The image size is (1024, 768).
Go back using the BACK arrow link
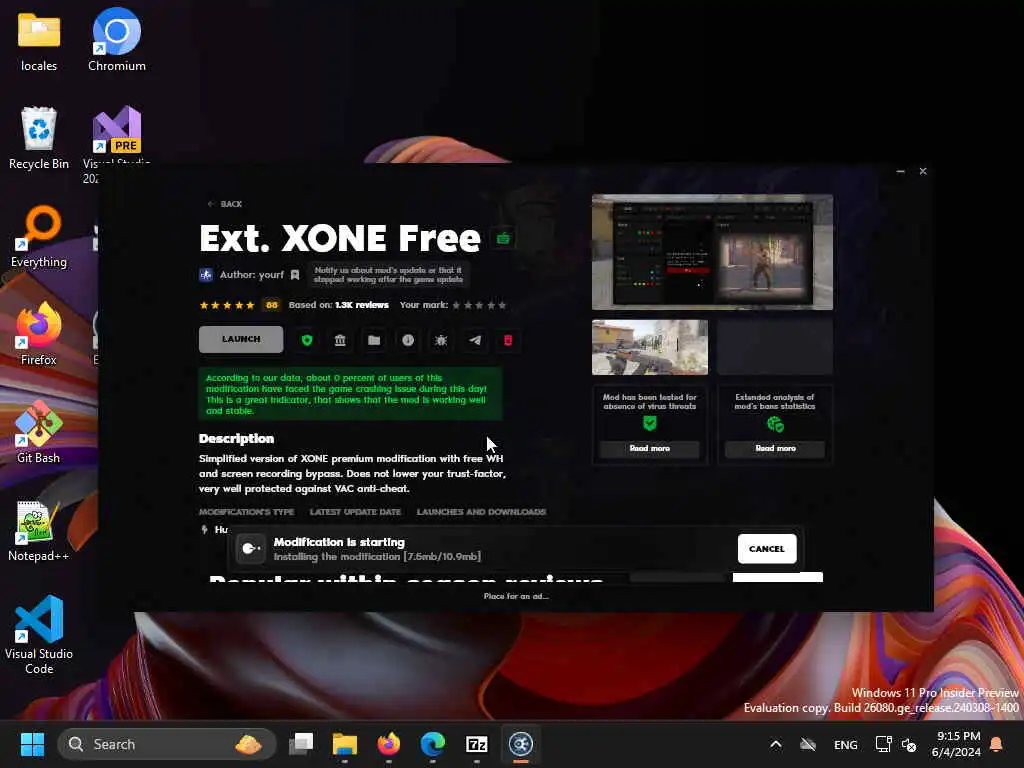(225, 204)
